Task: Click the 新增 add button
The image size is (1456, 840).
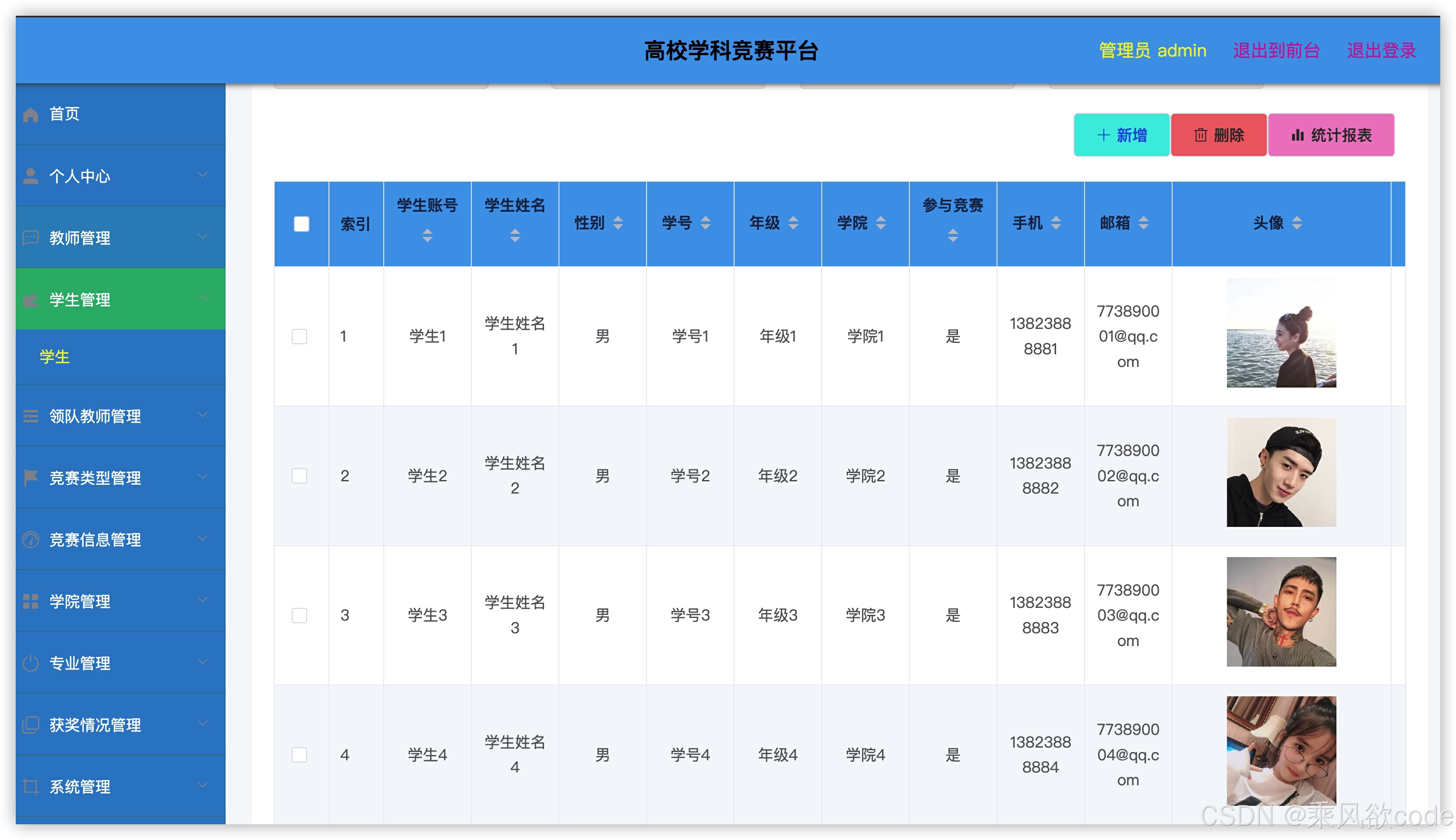Action: (x=1121, y=135)
